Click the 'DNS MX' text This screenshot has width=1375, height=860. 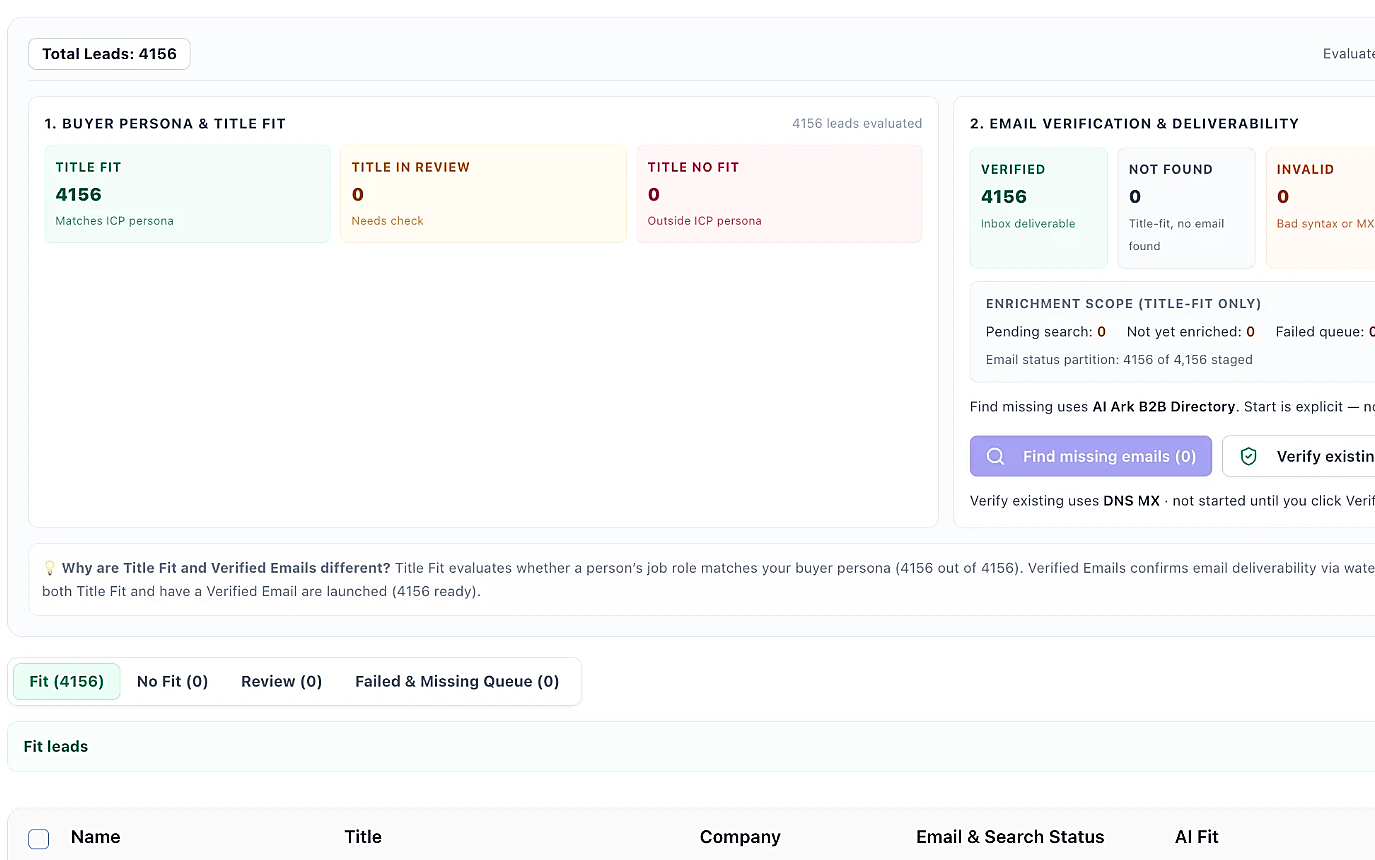(1131, 500)
